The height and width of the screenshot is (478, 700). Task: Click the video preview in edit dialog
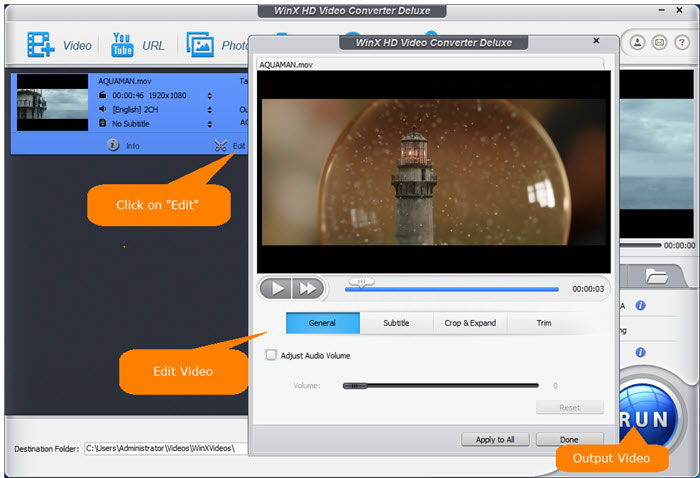[x=433, y=172]
